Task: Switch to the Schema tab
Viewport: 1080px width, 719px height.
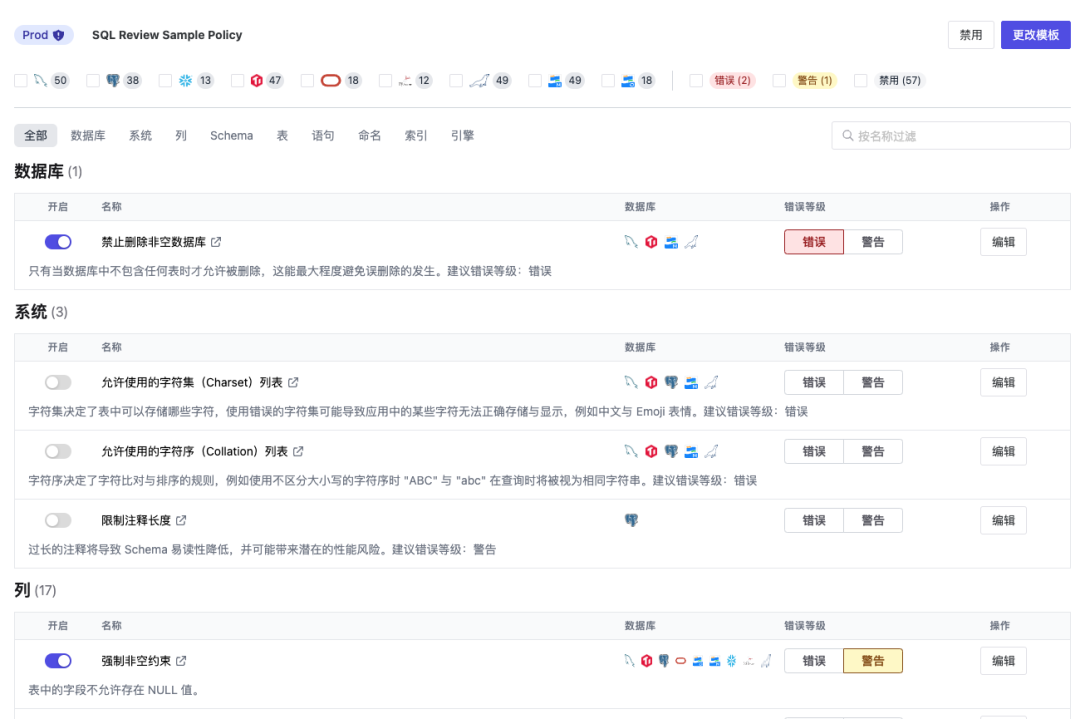Action: click(x=231, y=136)
